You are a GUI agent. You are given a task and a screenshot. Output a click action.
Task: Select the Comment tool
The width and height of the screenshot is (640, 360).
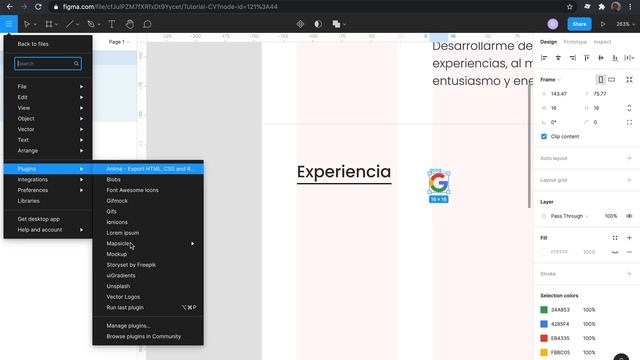coord(147,24)
